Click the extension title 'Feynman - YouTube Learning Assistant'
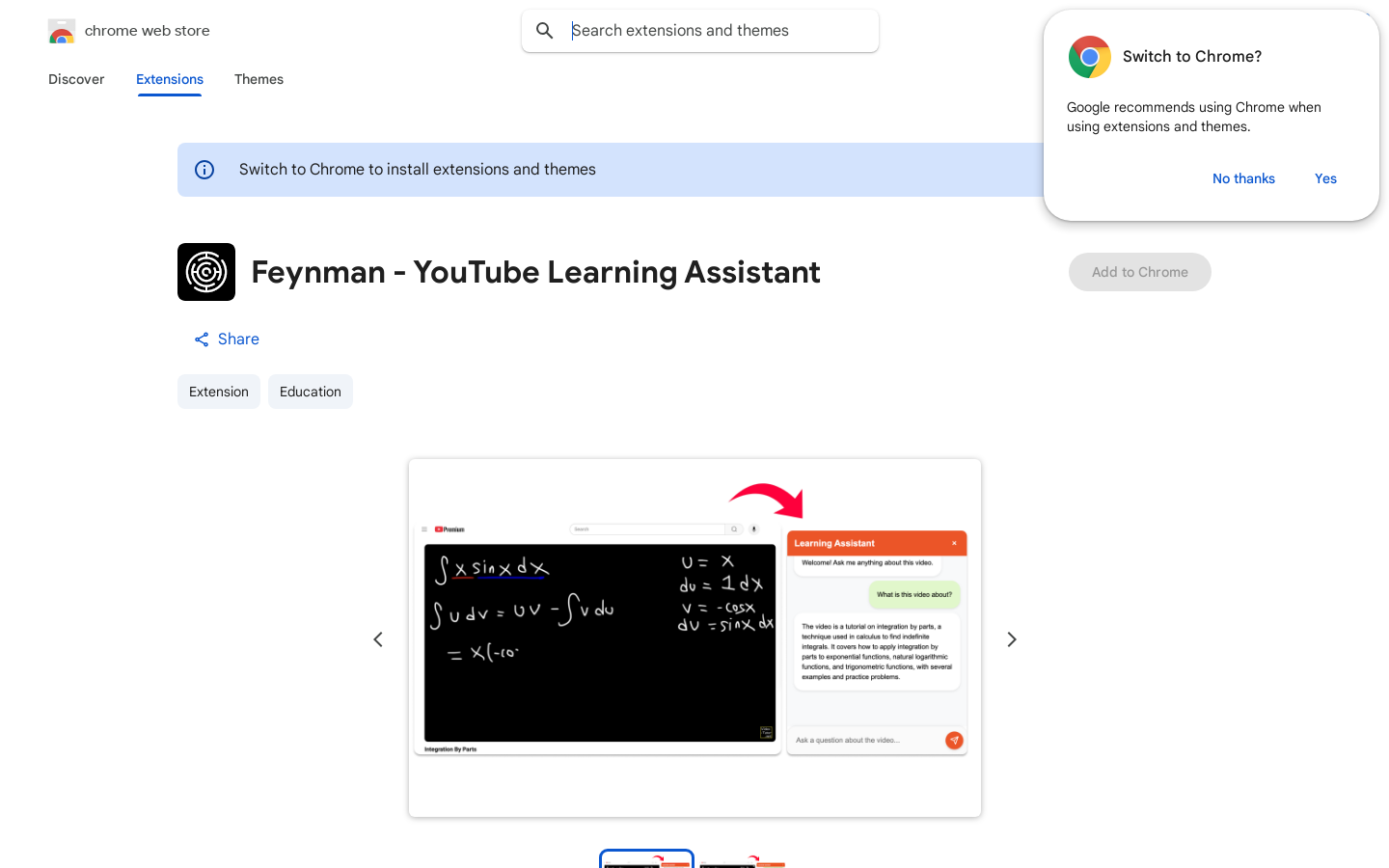This screenshot has width=1389, height=868. (x=535, y=272)
